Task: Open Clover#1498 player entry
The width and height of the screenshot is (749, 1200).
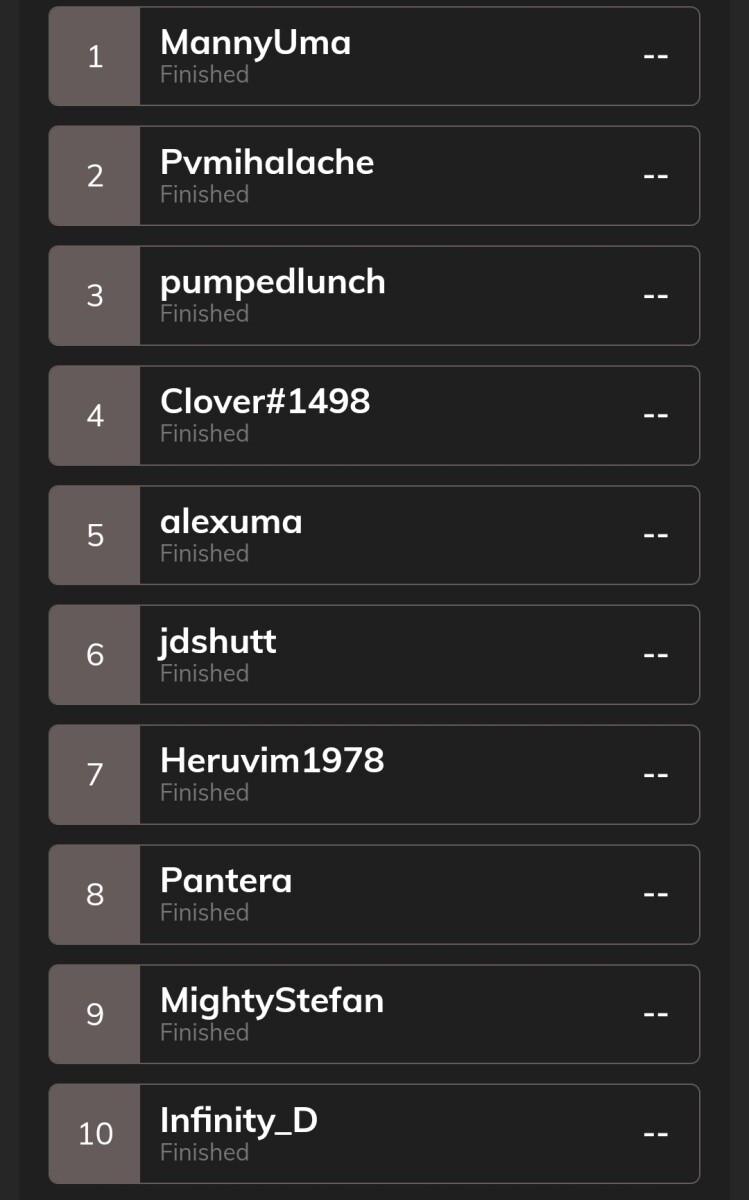Action: pyautogui.click(x=374, y=415)
